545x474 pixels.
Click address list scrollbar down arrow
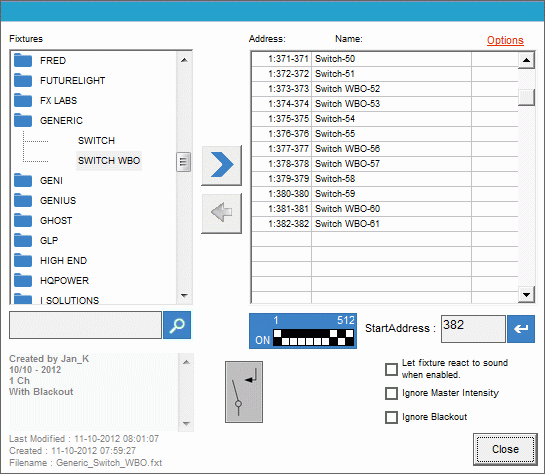click(526, 295)
